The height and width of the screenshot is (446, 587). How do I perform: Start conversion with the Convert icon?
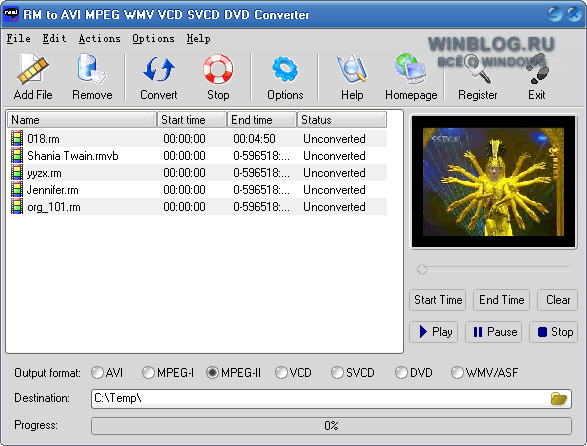(159, 69)
